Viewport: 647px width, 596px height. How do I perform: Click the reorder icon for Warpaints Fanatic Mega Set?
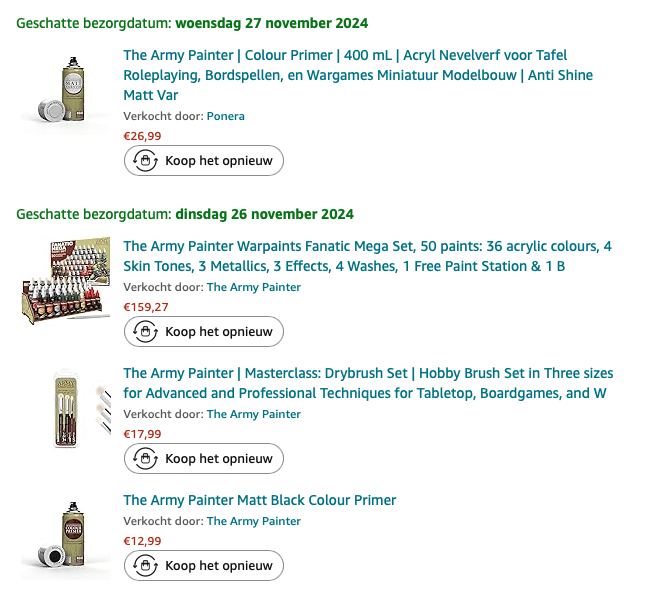[x=145, y=331]
